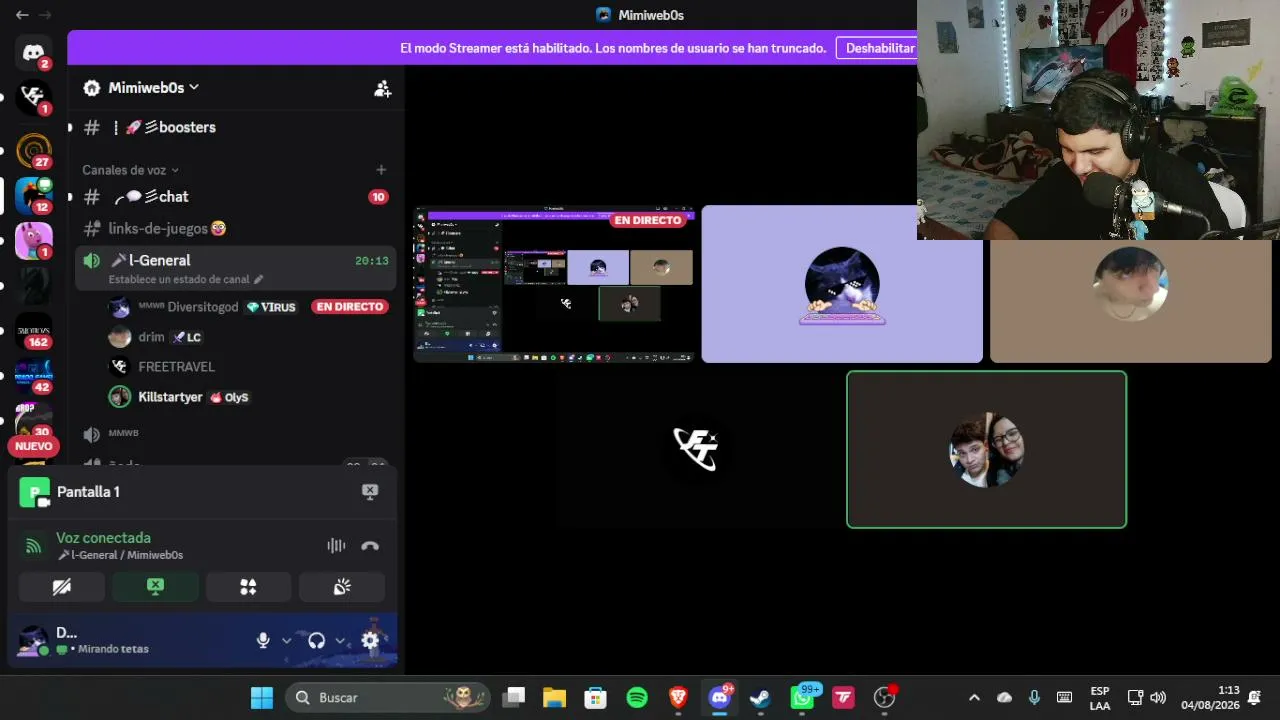Add a channel with the plus icon
Viewport: 1280px width, 720px height.
381,170
